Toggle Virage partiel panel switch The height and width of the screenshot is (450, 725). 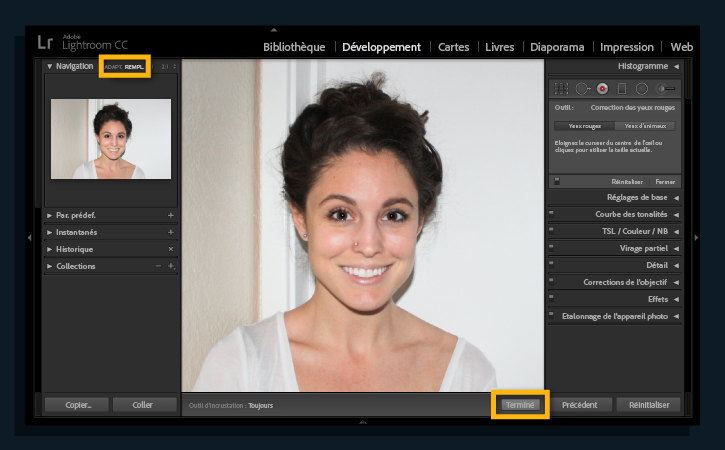point(551,247)
